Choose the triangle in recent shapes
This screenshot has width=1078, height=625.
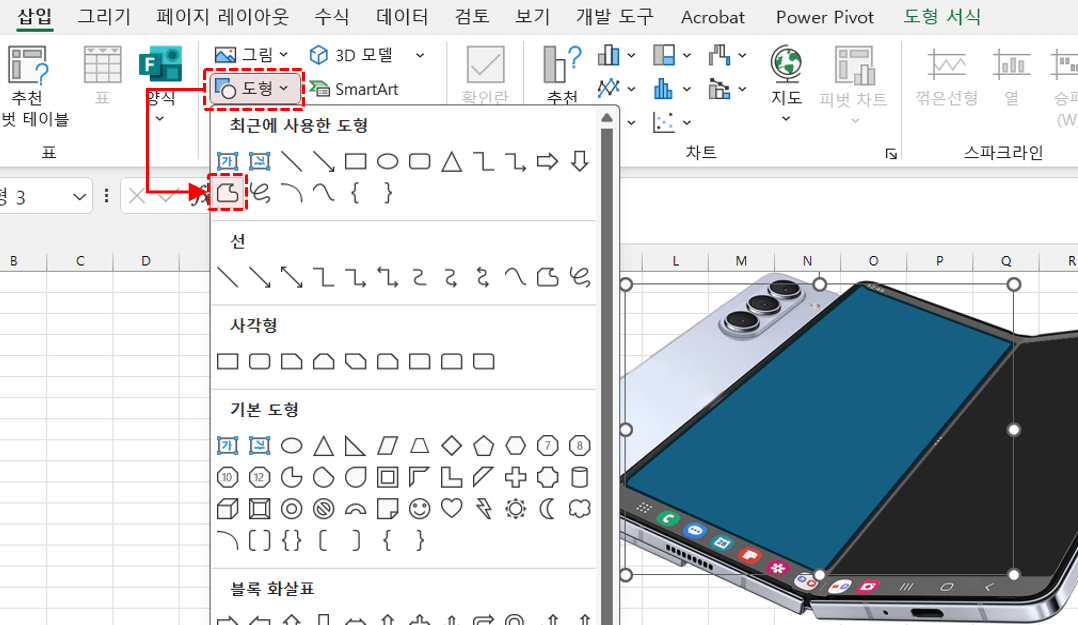tap(452, 162)
